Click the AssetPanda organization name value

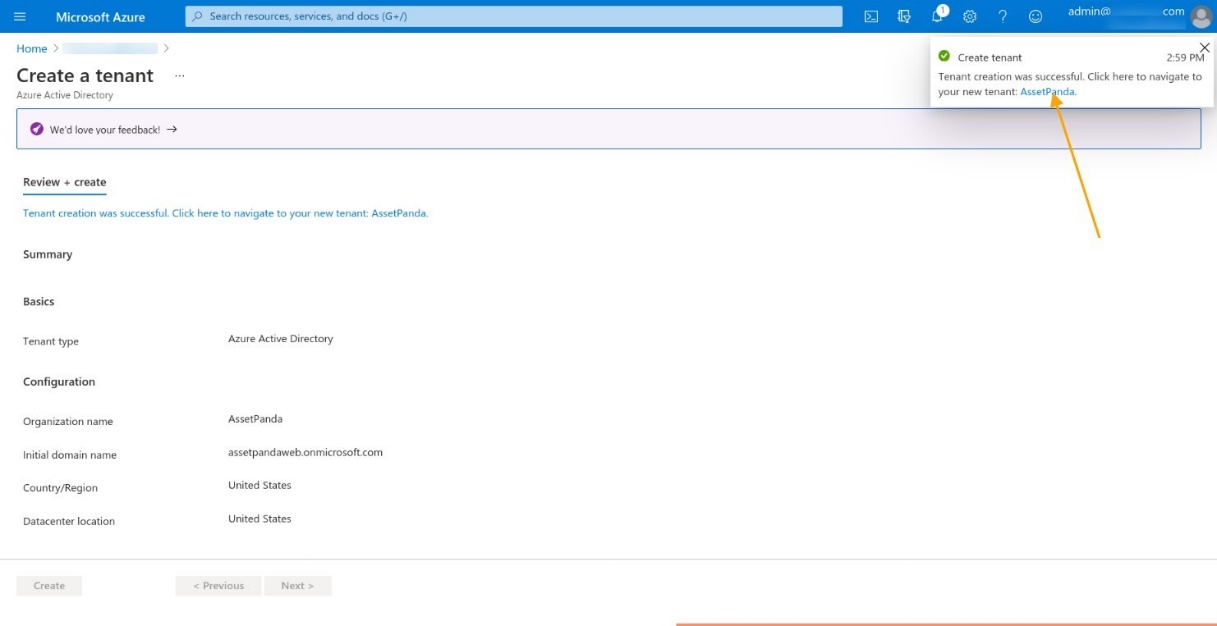click(255, 419)
